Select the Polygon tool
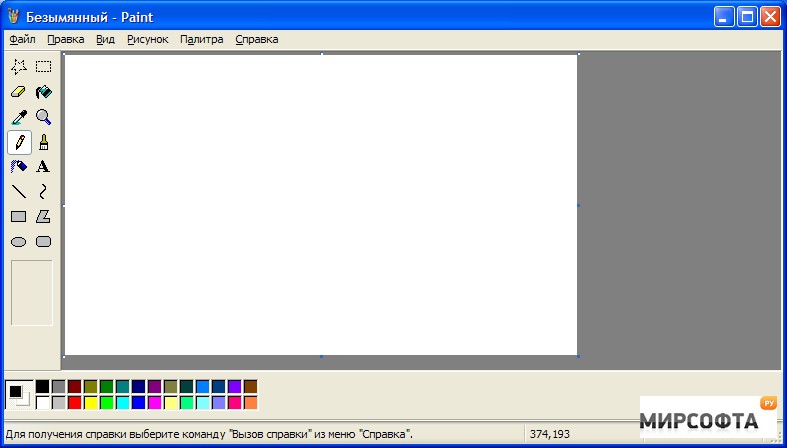 (x=44, y=217)
